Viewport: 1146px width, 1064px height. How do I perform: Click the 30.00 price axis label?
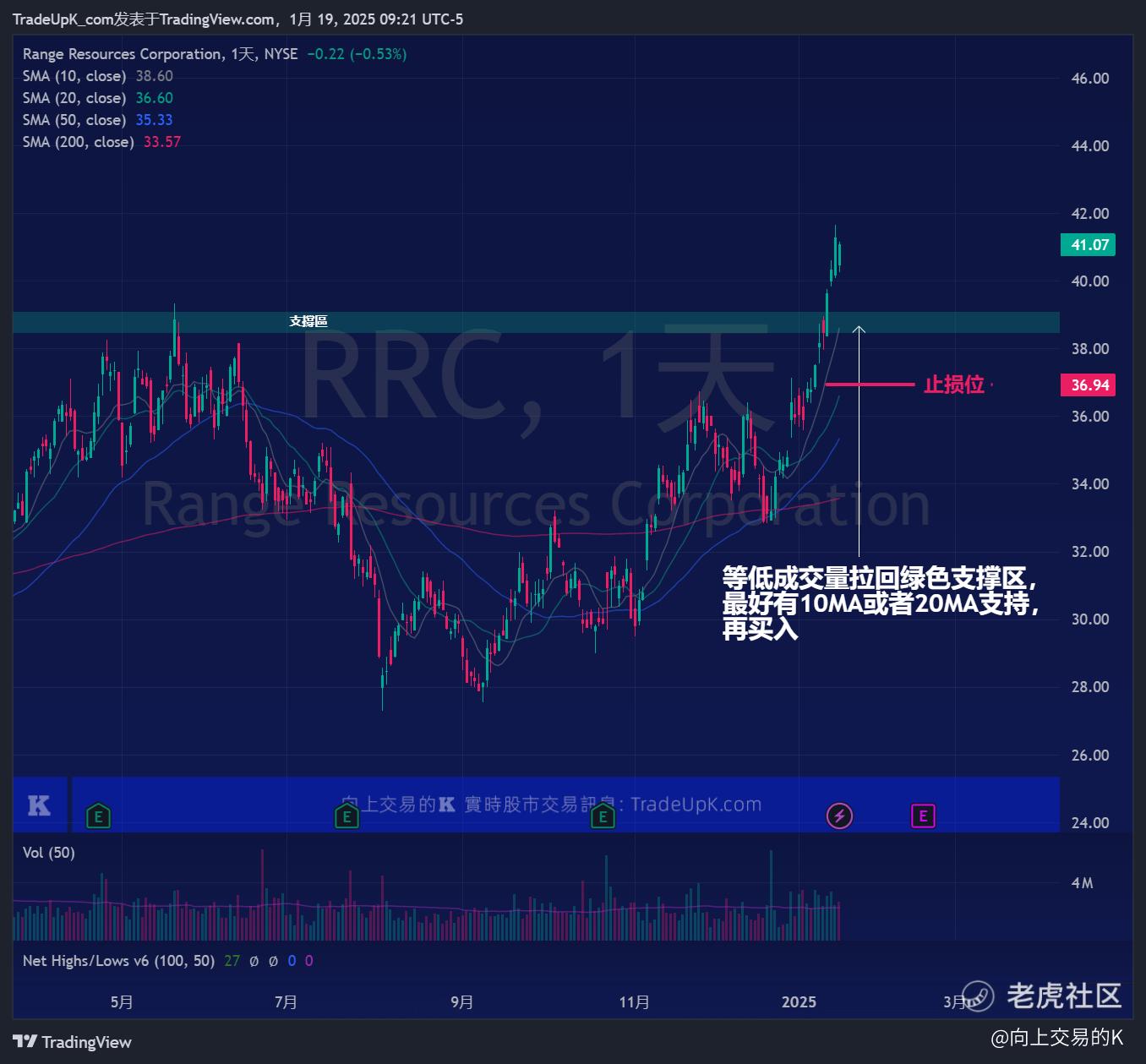click(x=1090, y=619)
